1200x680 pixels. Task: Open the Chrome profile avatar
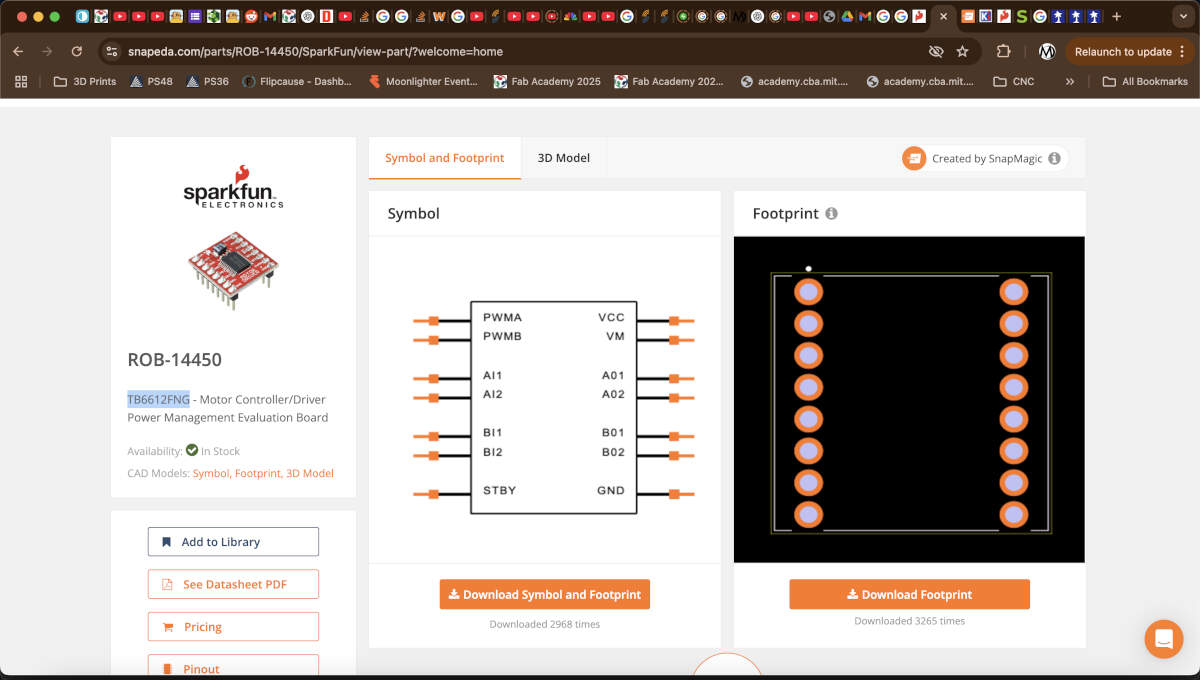(x=1047, y=51)
